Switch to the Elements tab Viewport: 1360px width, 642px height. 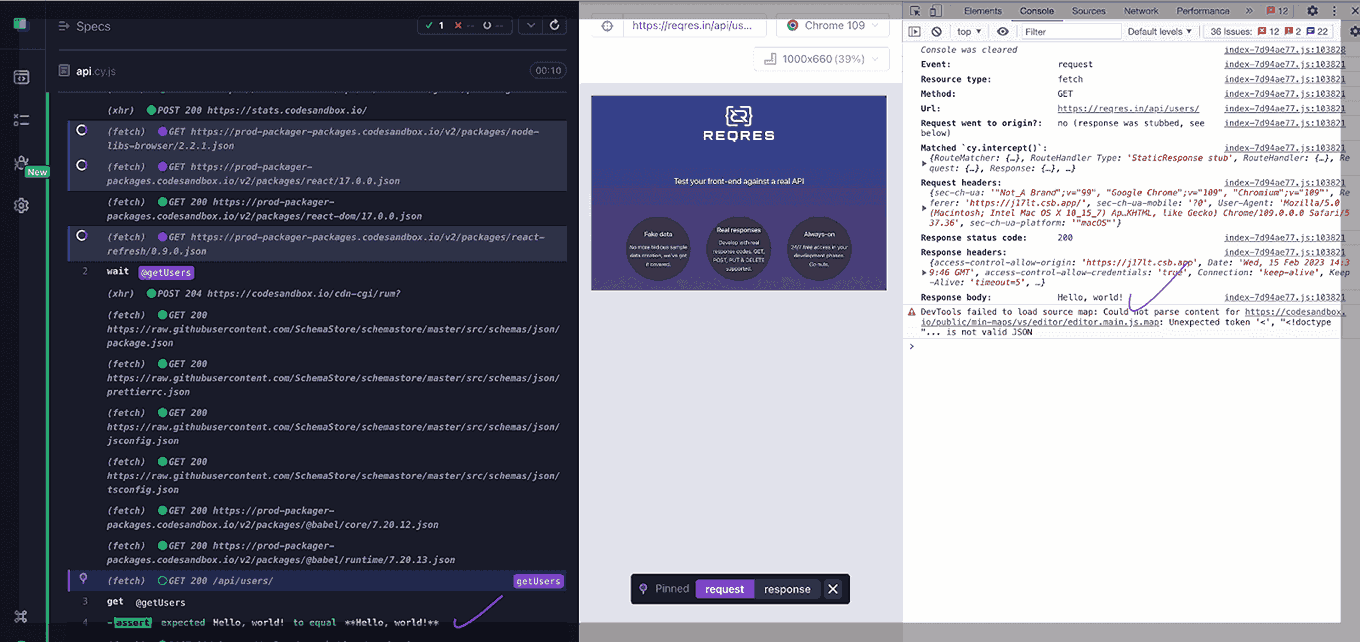(x=982, y=11)
